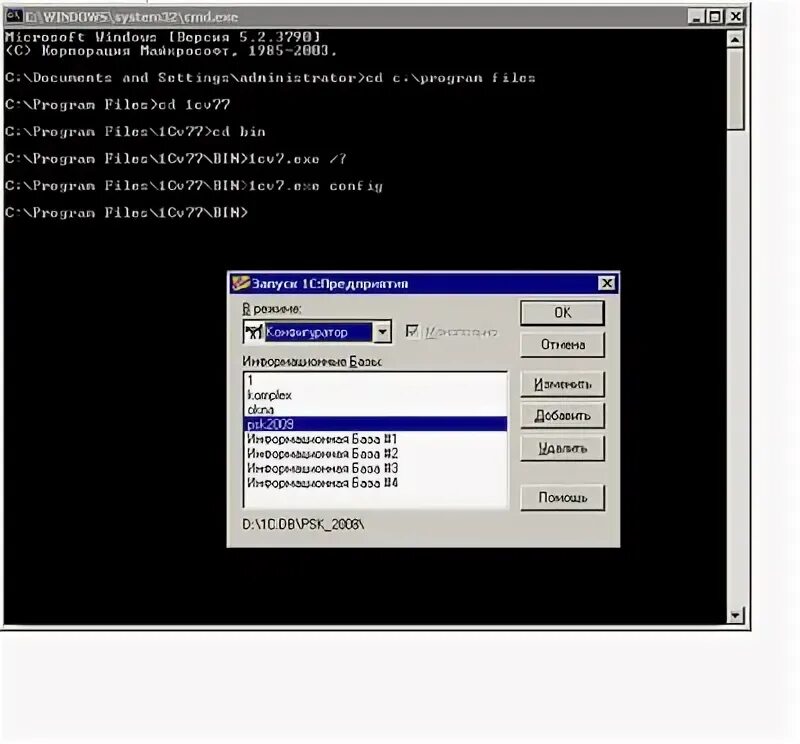Click the cmd window scroll up arrow
The height and width of the screenshot is (744, 800).
(735, 39)
